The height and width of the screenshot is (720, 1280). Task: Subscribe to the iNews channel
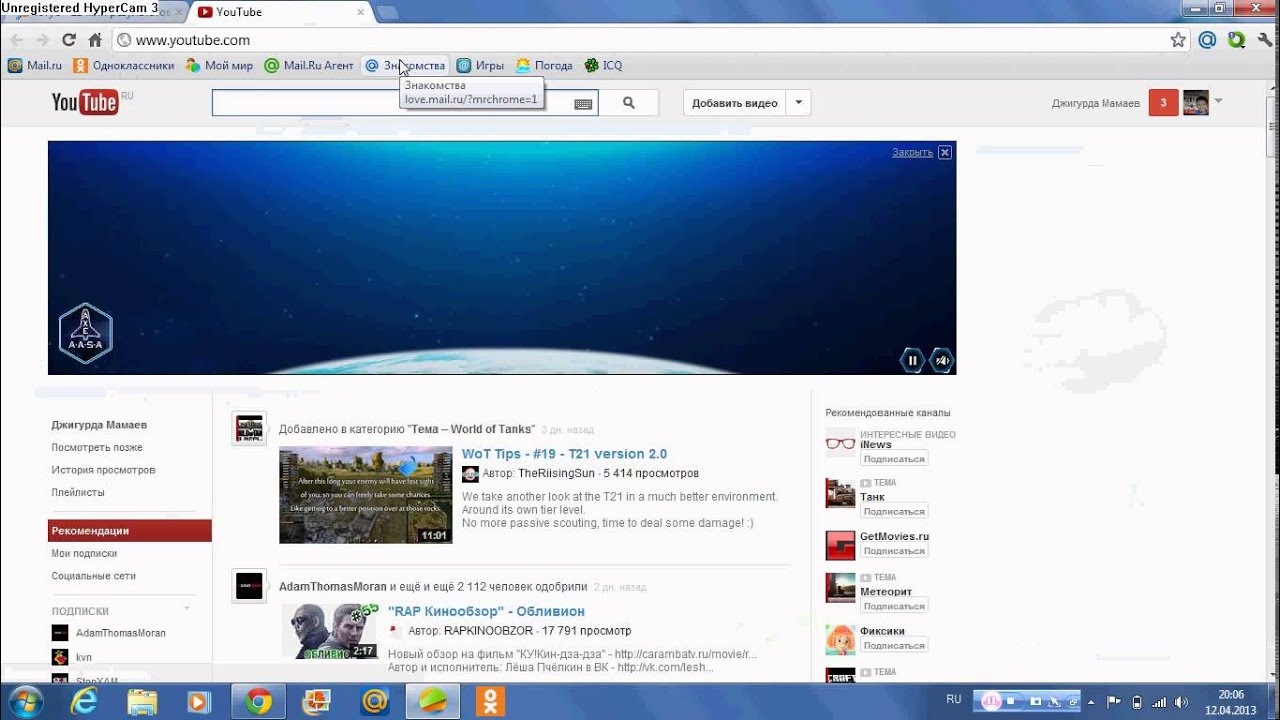point(894,459)
